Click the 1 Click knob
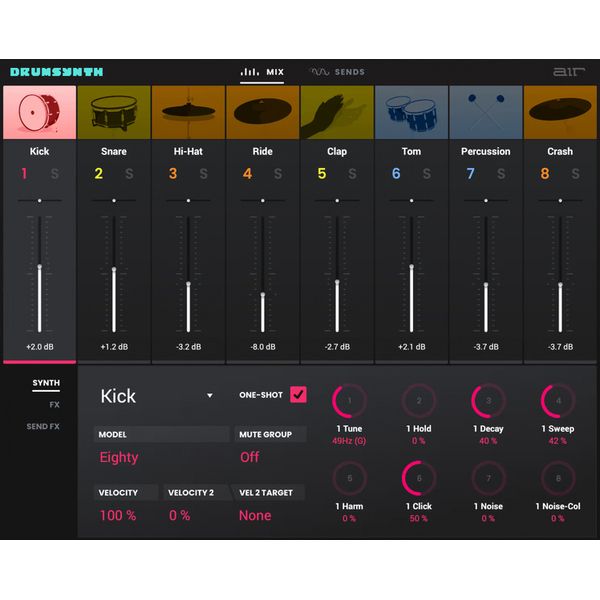 (419, 478)
